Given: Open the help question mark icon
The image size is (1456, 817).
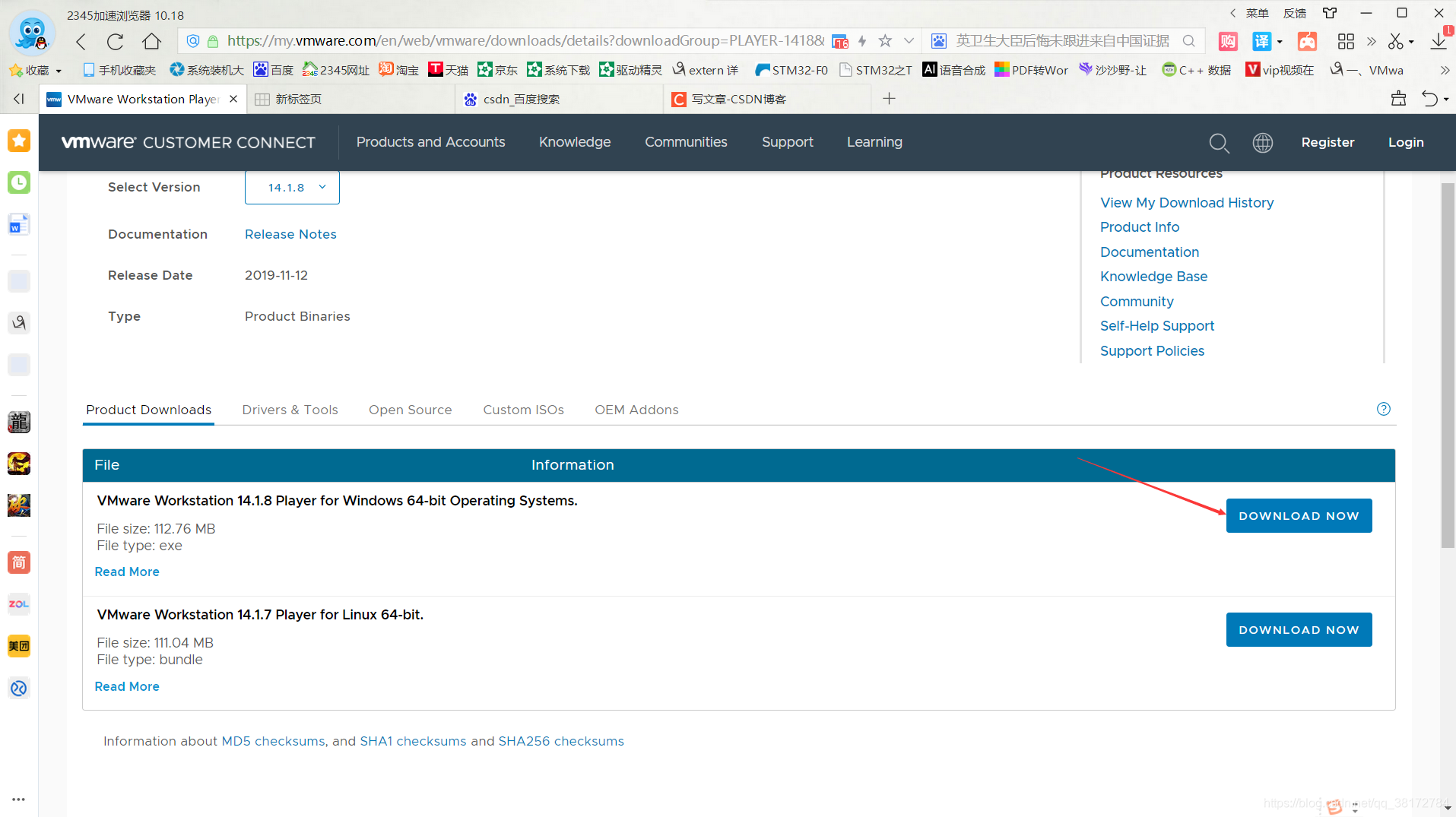Looking at the screenshot, I should [1384, 409].
